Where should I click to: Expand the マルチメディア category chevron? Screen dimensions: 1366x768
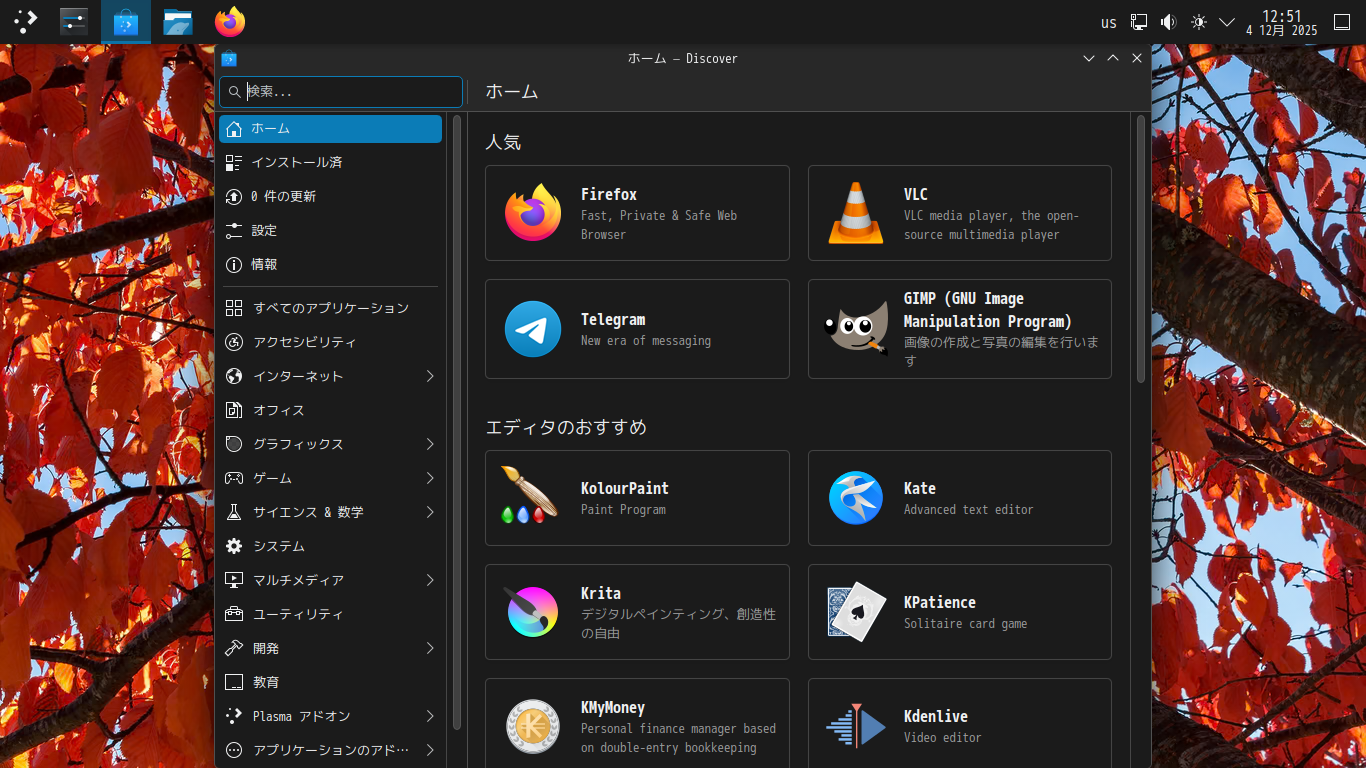click(x=430, y=580)
